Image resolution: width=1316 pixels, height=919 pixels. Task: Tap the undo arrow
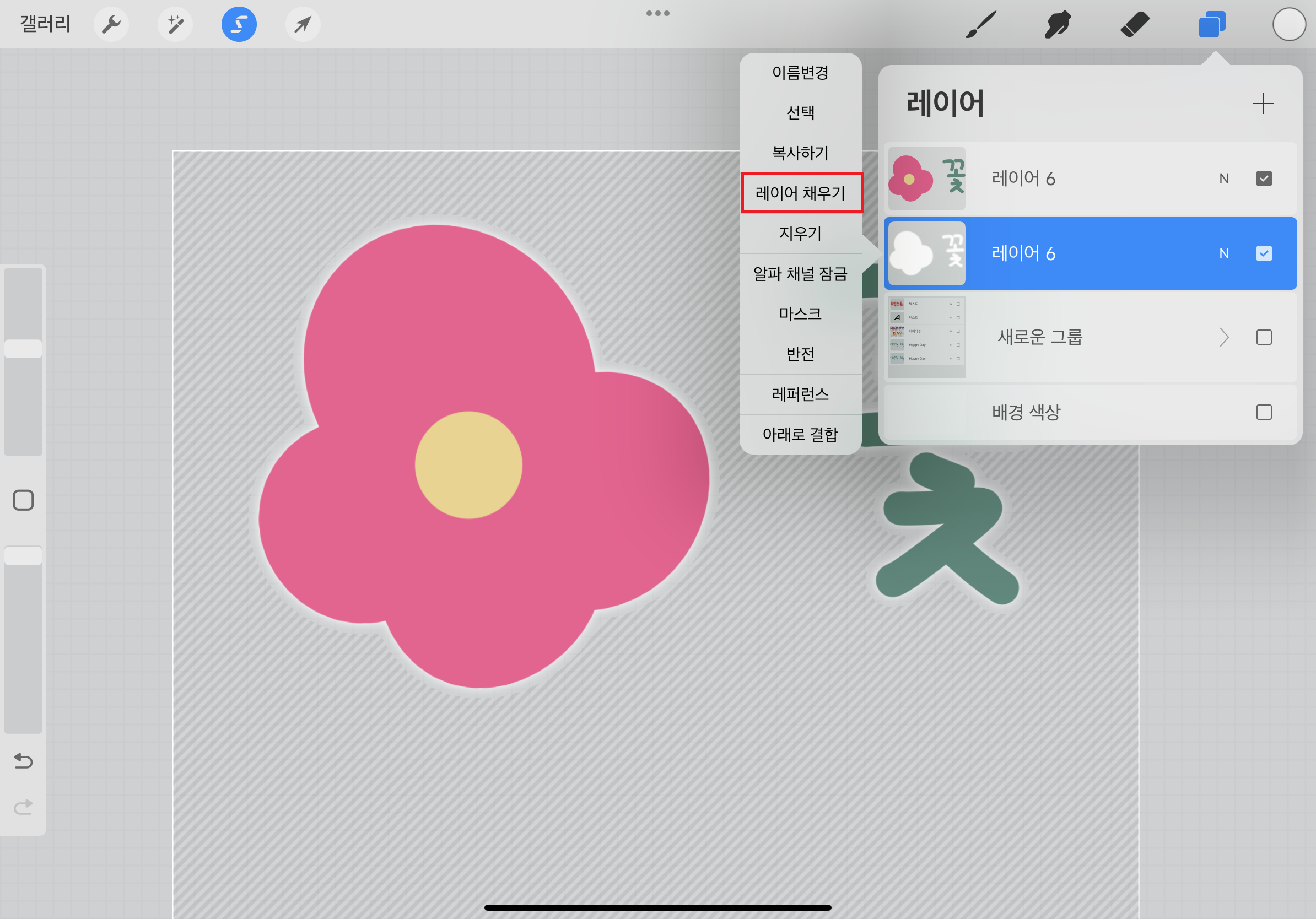(23, 761)
